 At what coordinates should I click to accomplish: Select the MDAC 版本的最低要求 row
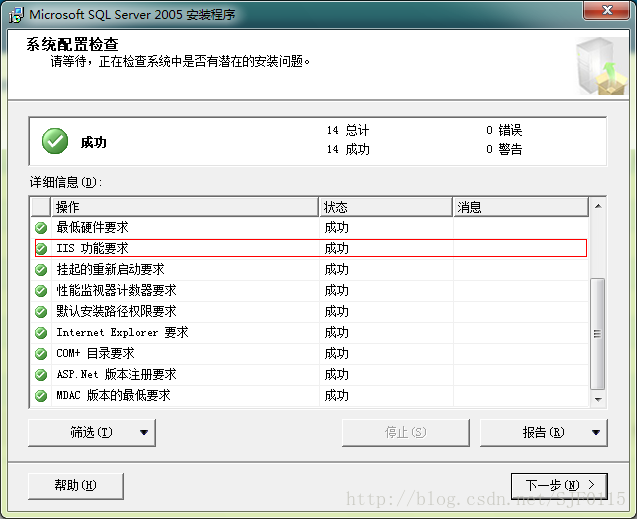tap(311, 396)
